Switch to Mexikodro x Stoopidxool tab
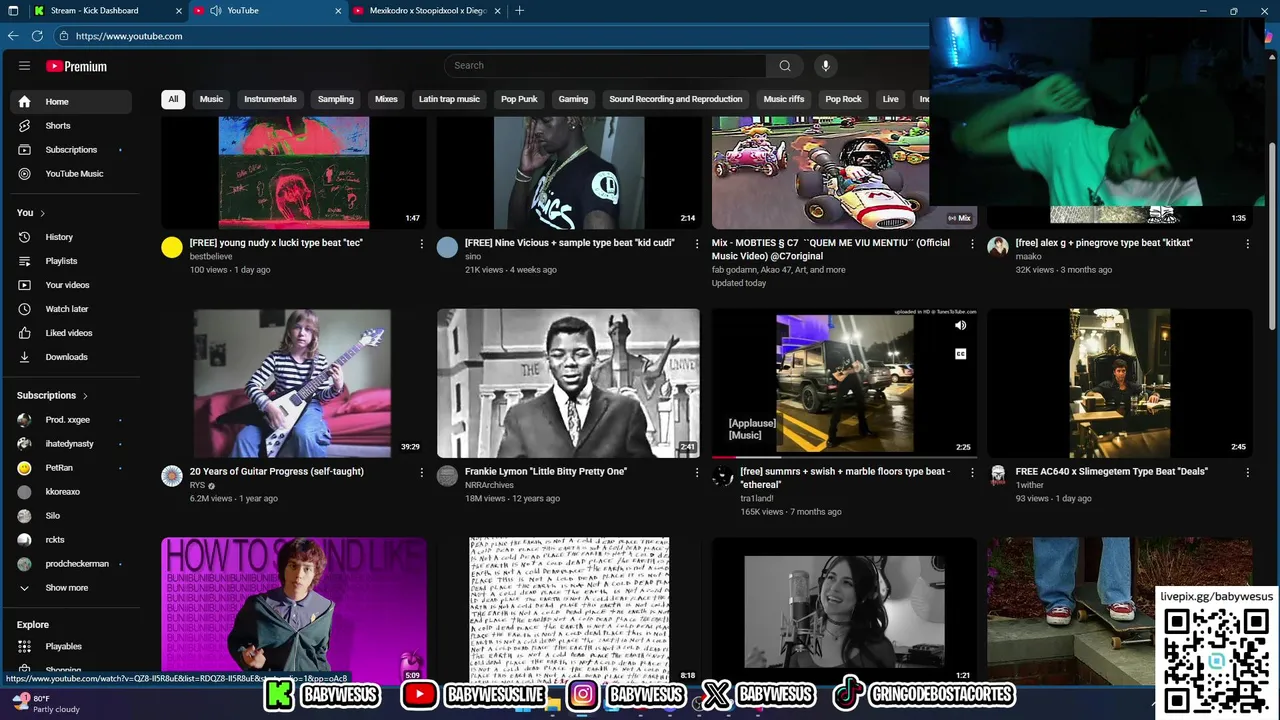This screenshot has width=1280, height=720. click(427, 10)
